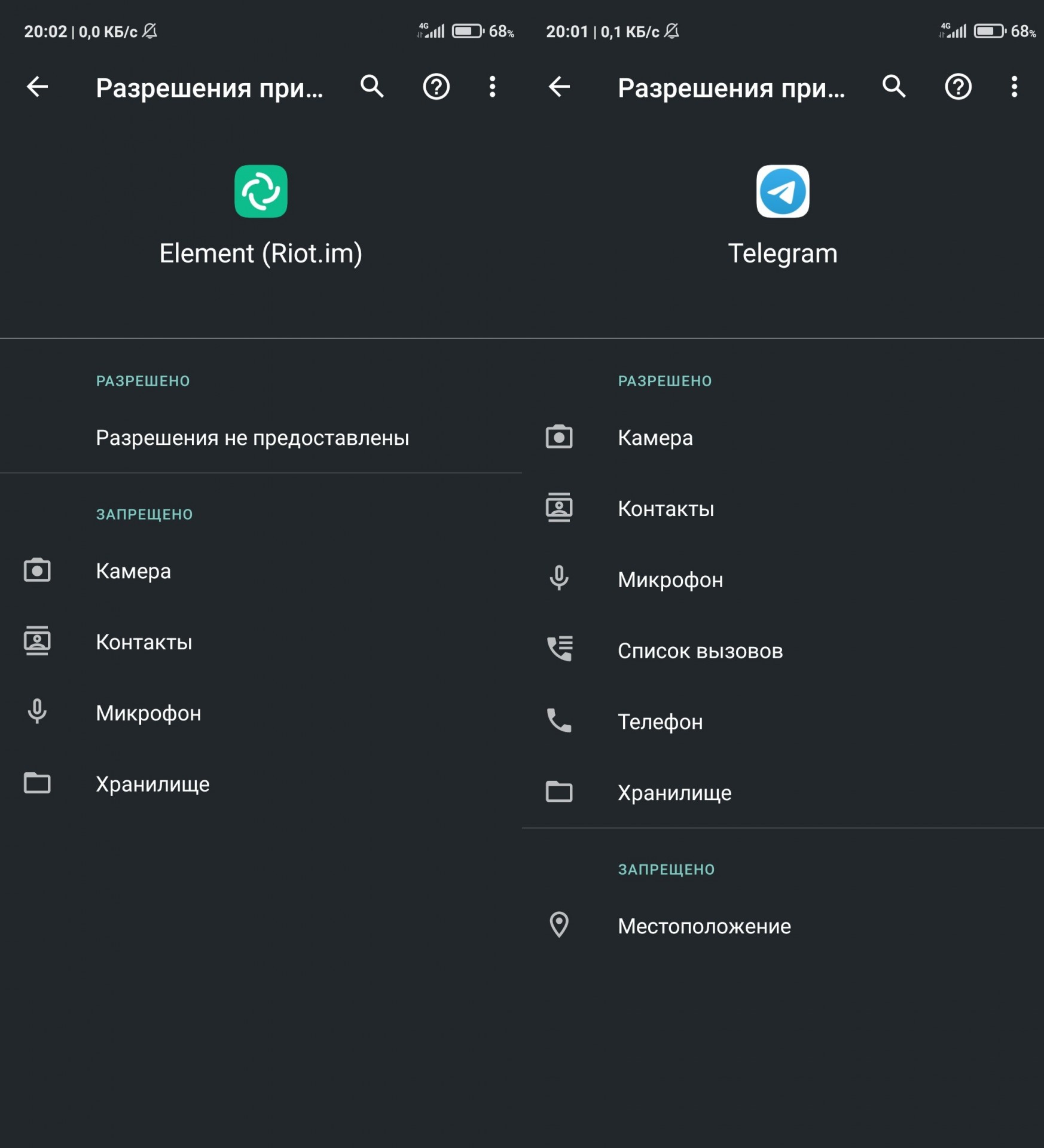Open Telegram's Микрофон permission
Image resolution: width=1044 pixels, height=1148 pixels.
[x=783, y=579]
